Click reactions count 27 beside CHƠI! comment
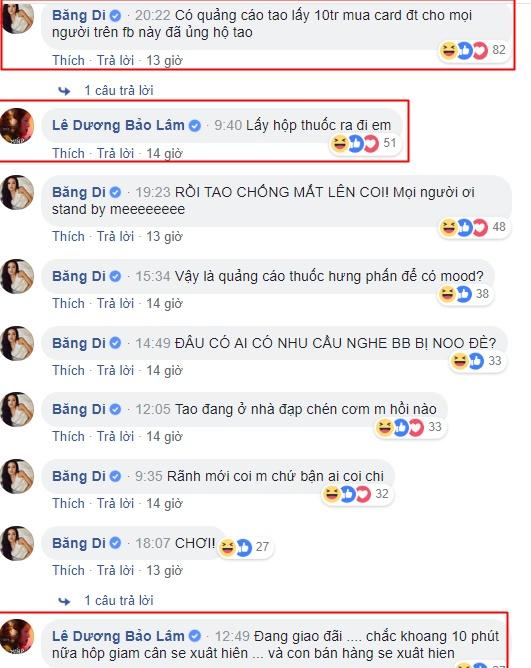The height and width of the screenshot is (668, 531). (x=245, y=547)
